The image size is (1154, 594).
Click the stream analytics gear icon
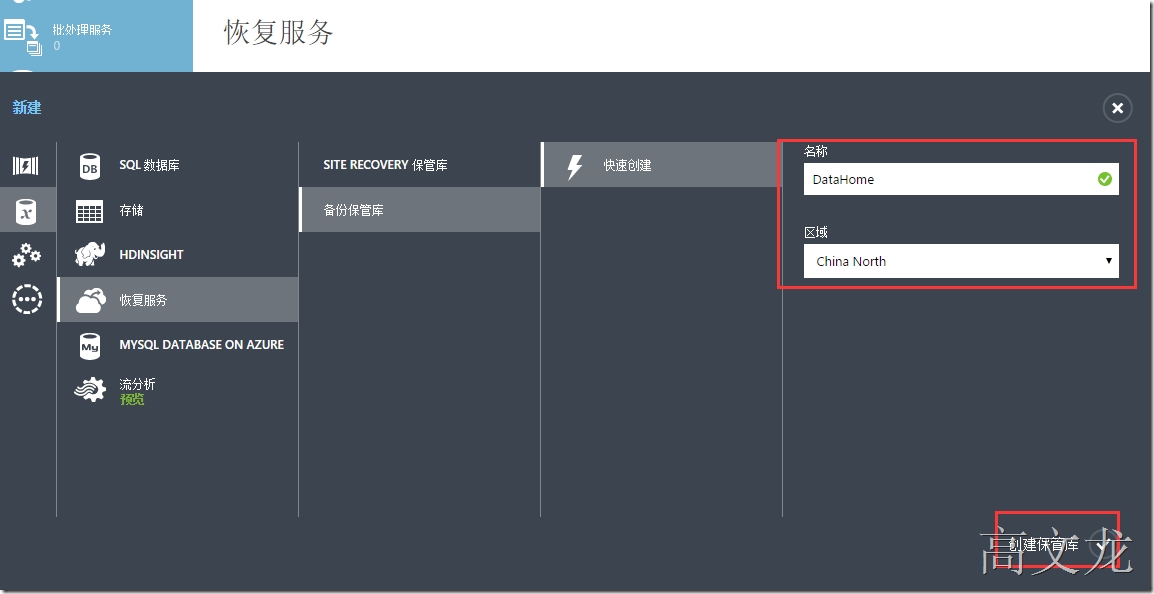[x=90, y=389]
